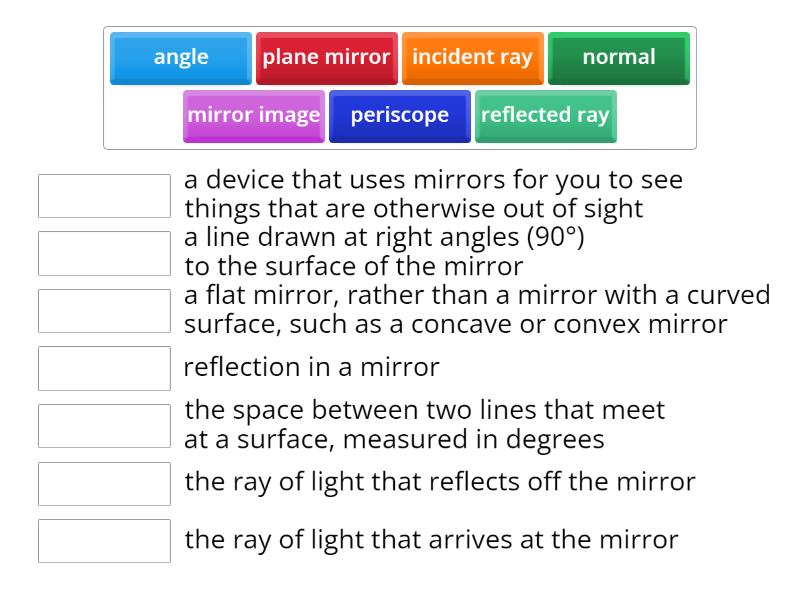Viewport: 800px width, 600px height.
Task: Select the 'periscope' word tile
Action: click(399, 115)
